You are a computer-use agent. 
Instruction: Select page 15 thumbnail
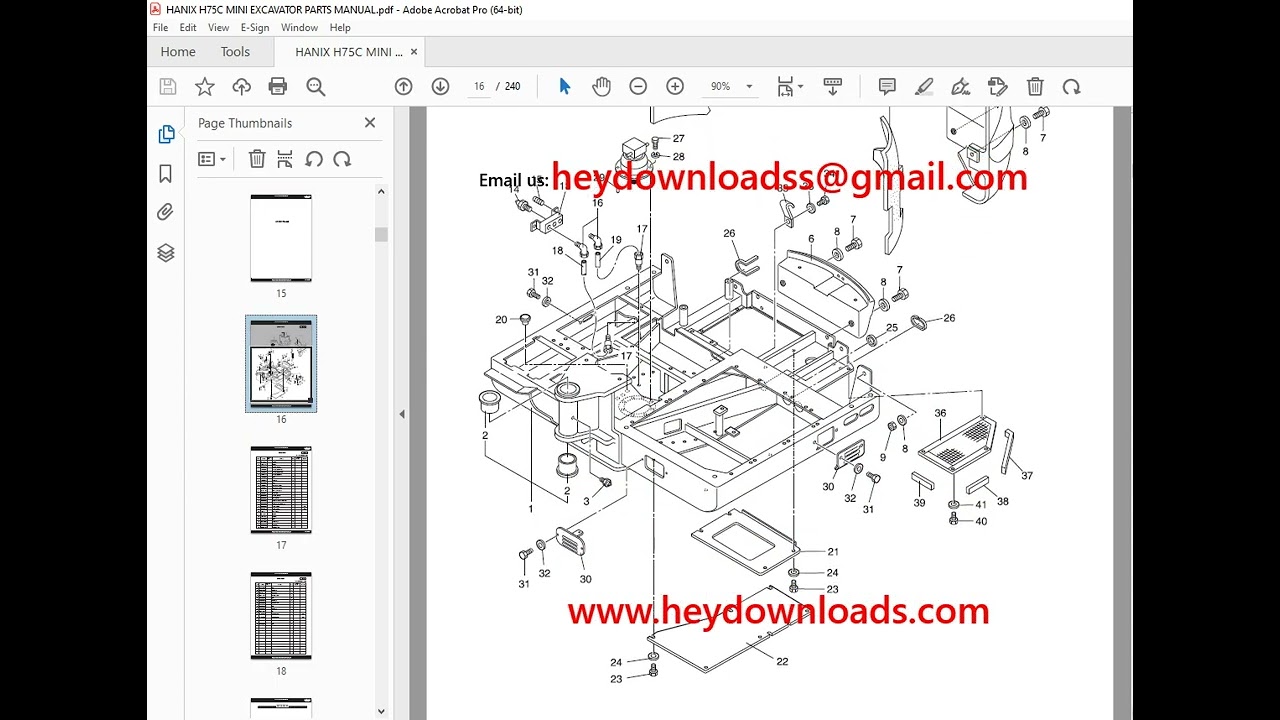pyautogui.click(x=281, y=238)
